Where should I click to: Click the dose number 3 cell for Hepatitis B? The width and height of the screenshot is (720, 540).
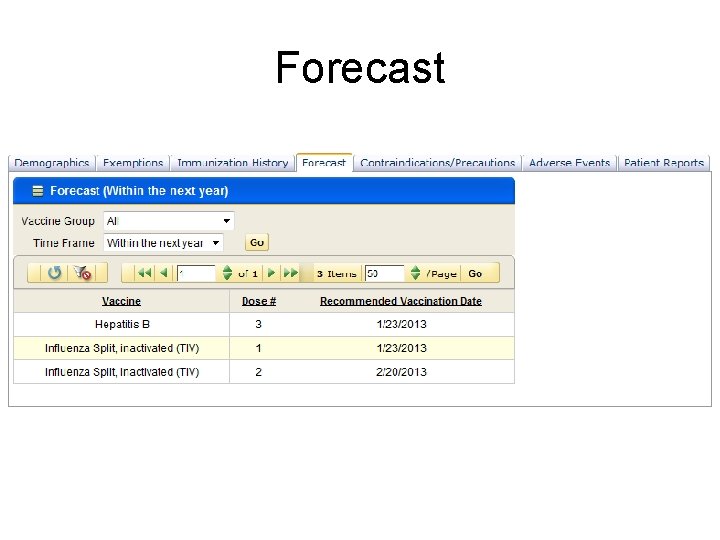pos(259,324)
